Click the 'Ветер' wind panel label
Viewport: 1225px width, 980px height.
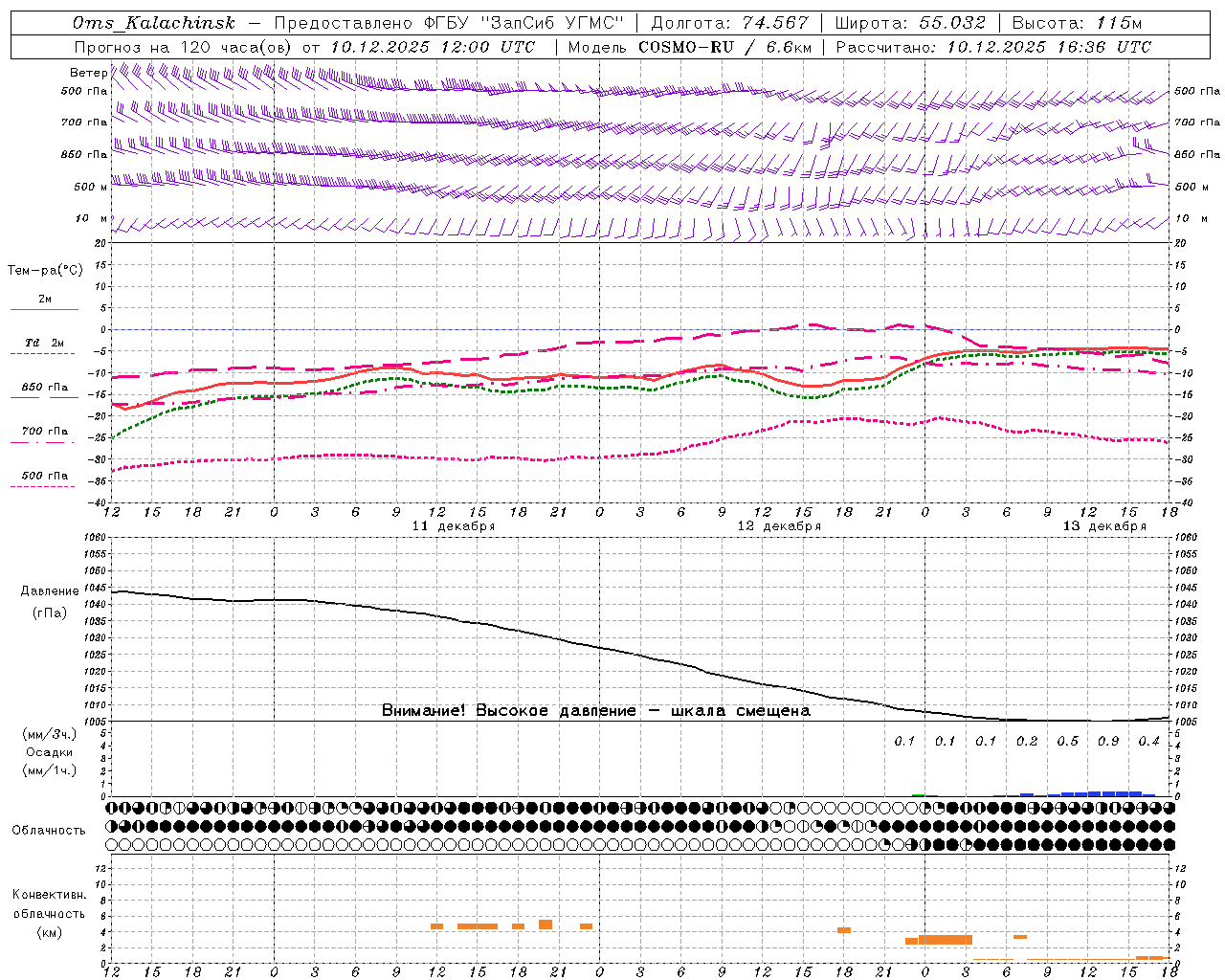[x=88, y=73]
